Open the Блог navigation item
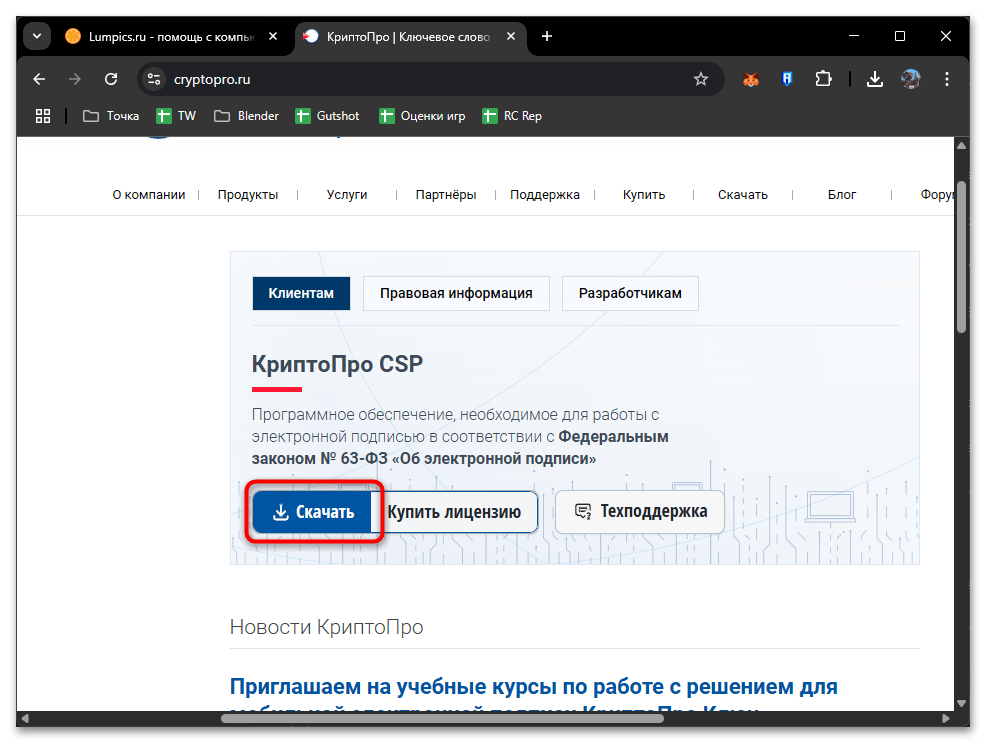 coord(841,195)
